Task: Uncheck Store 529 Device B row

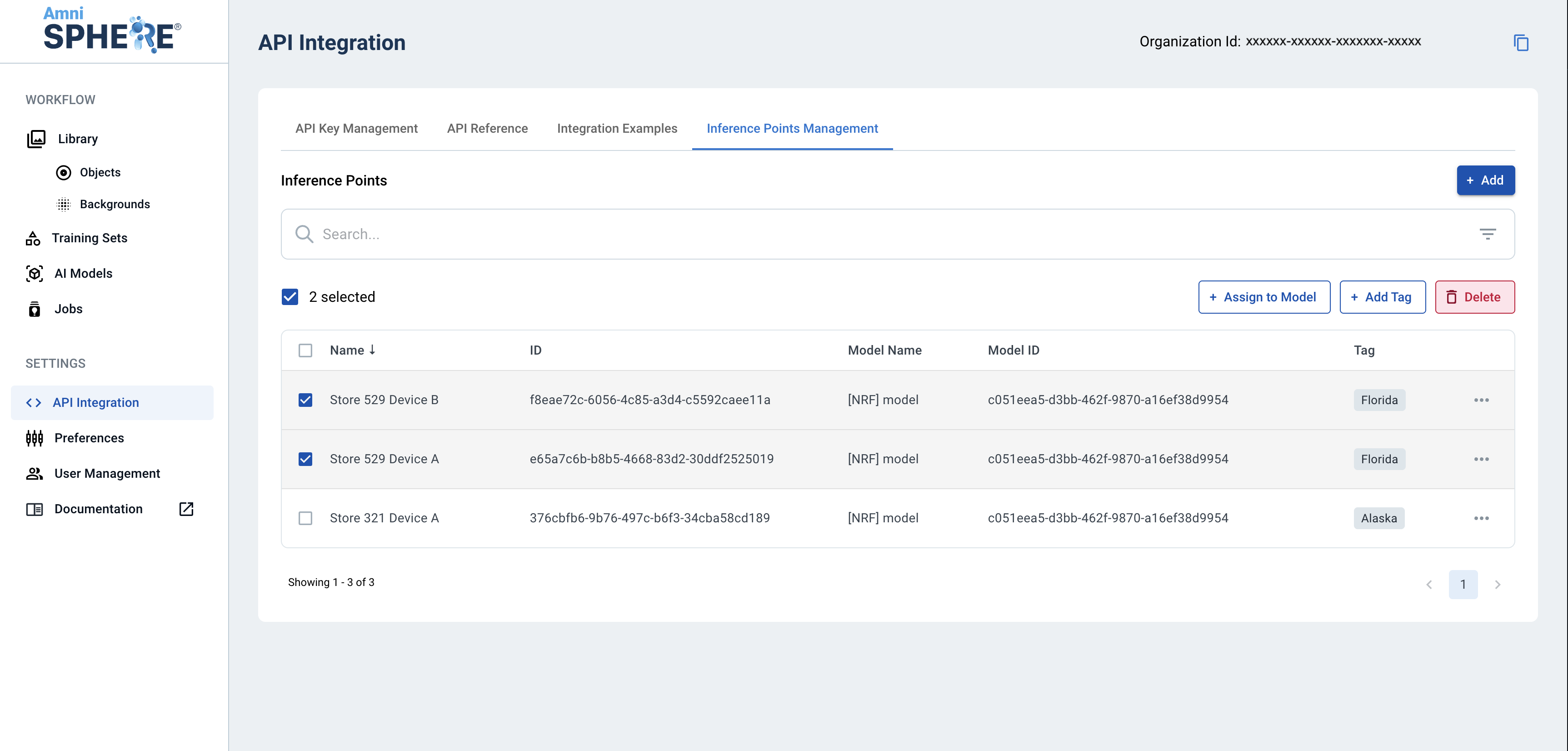Action: coord(305,400)
